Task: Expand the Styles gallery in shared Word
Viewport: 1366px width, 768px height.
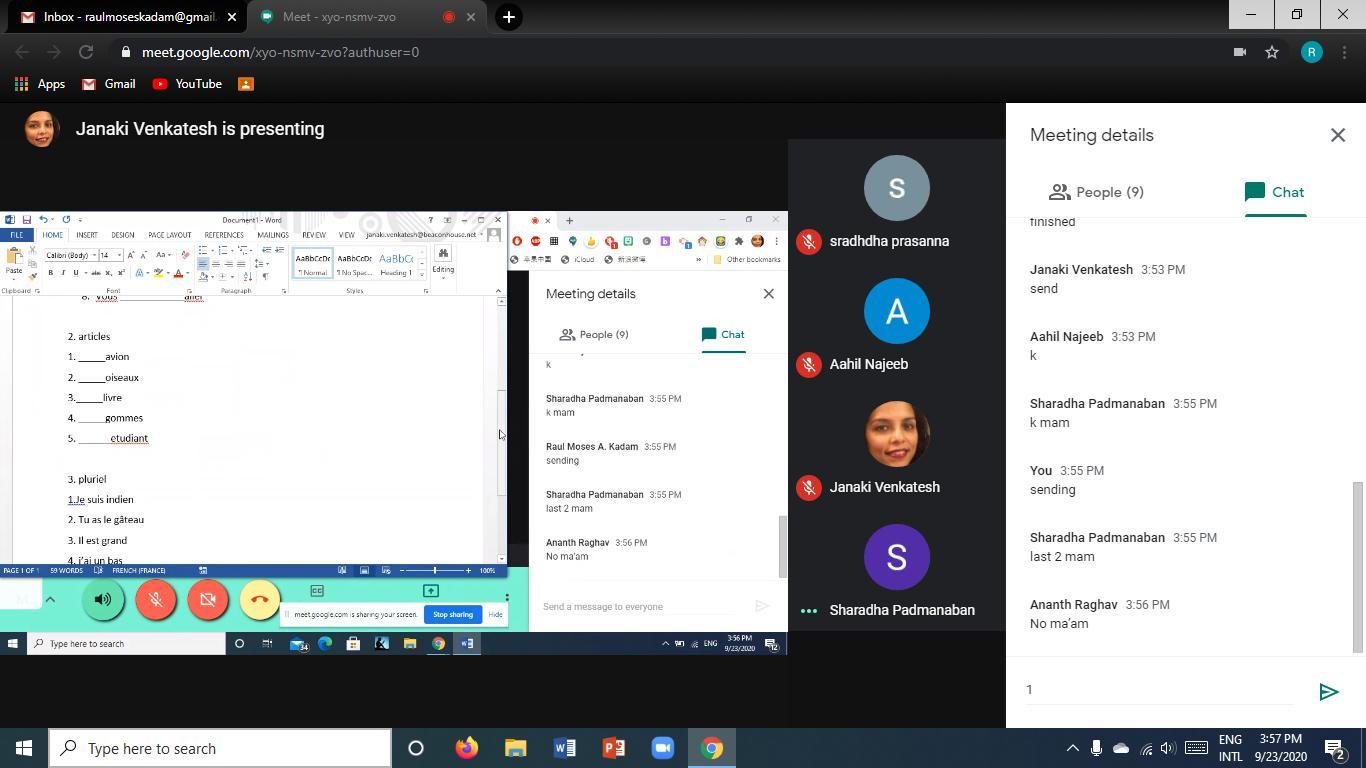Action: click(422, 274)
